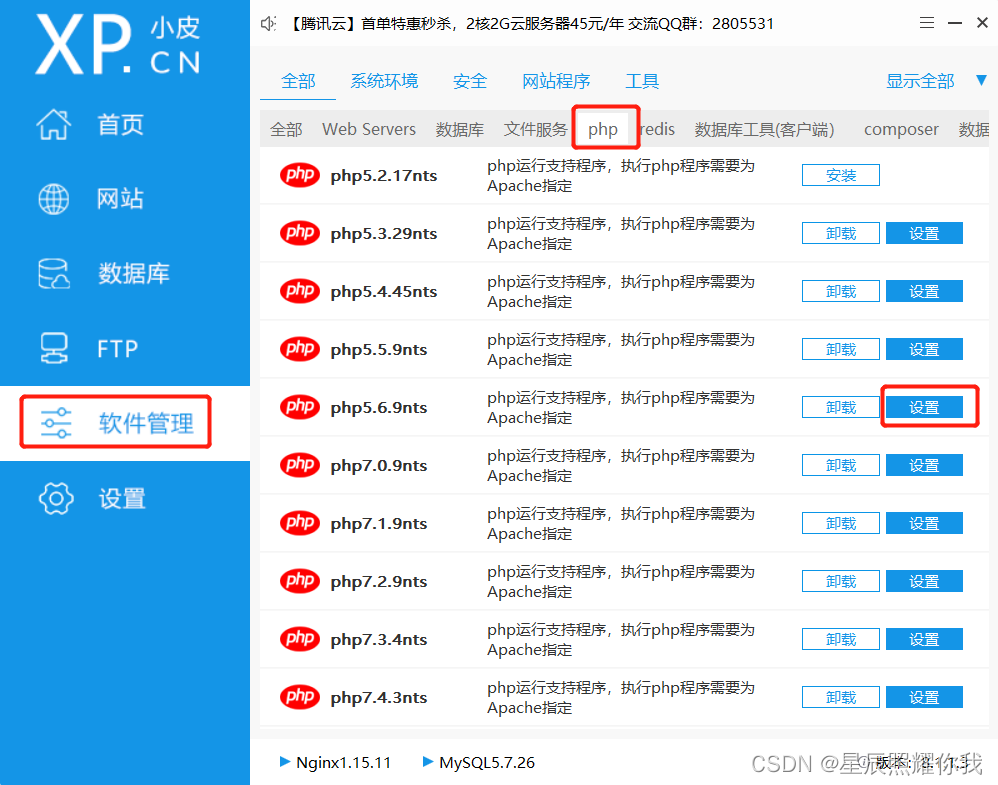Click the 腾讯云 promotion announcement text
The image size is (998, 785).
(x=531, y=24)
